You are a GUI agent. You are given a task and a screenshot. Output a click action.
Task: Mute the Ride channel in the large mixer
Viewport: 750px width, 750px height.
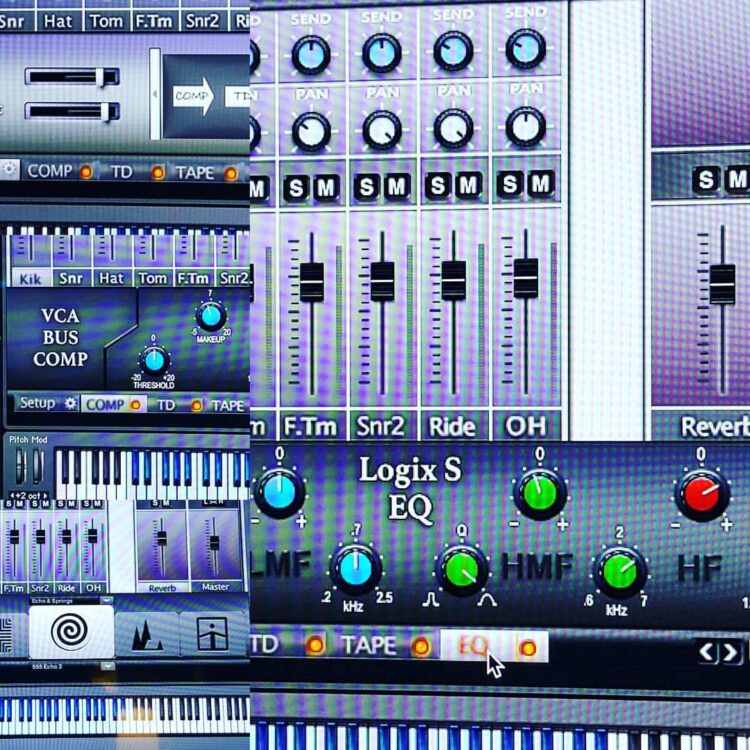pyautogui.click(x=469, y=185)
